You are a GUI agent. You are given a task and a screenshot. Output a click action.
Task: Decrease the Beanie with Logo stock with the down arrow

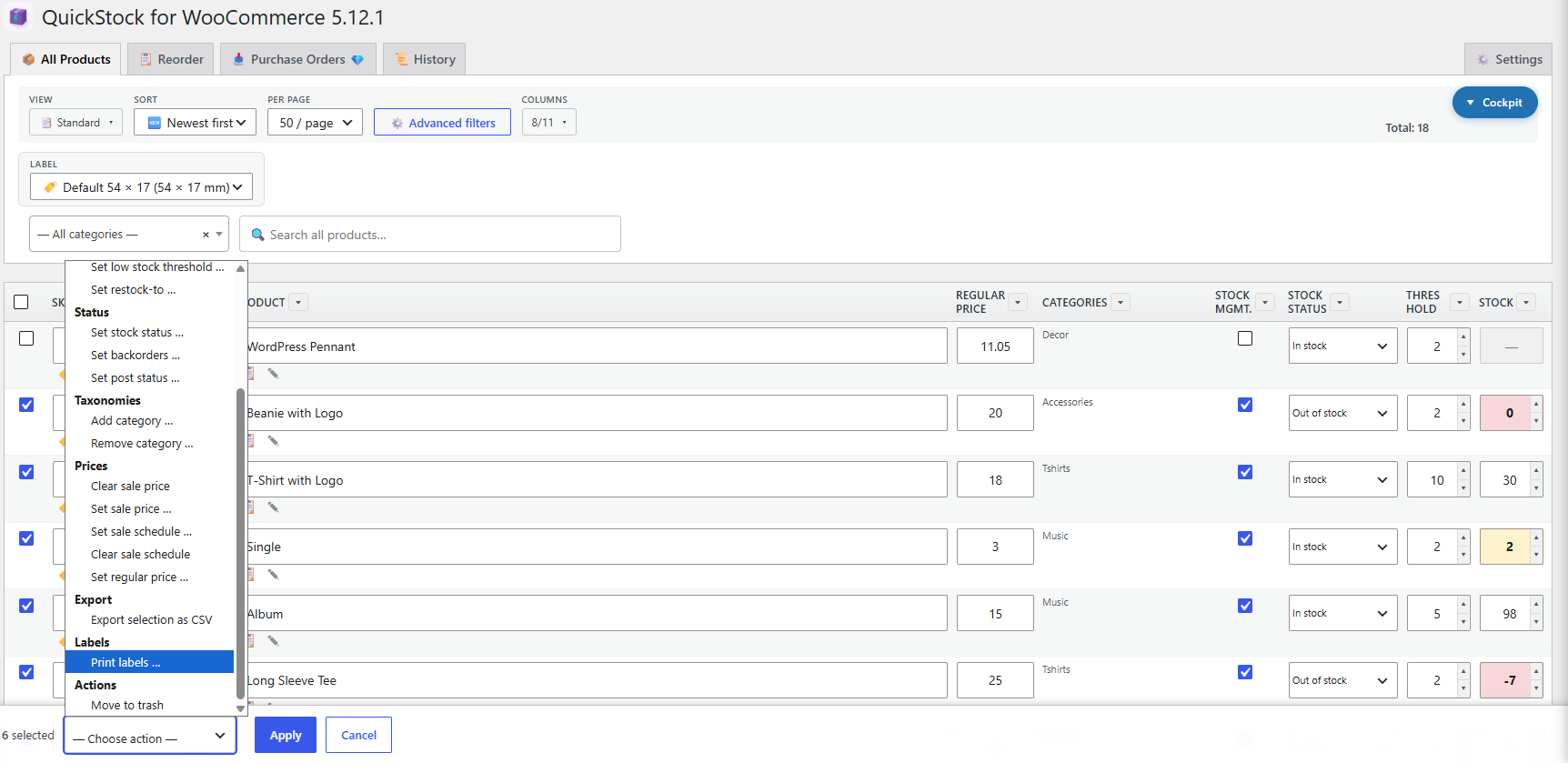coord(1536,421)
